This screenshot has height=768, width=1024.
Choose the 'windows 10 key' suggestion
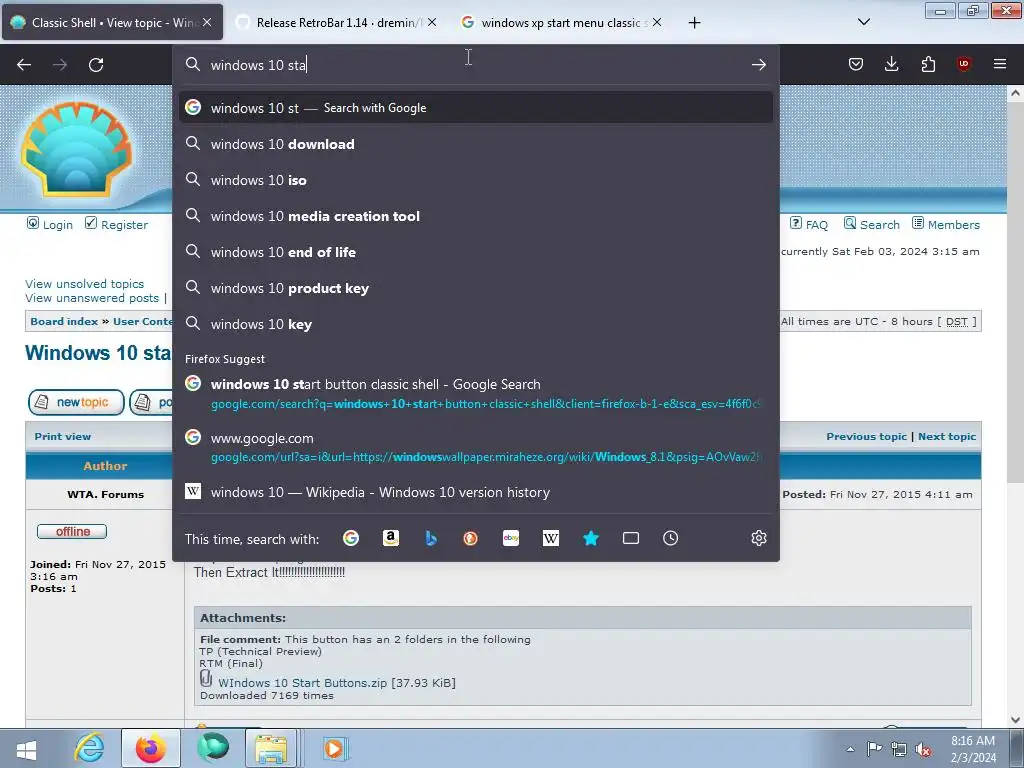click(475, 324)
